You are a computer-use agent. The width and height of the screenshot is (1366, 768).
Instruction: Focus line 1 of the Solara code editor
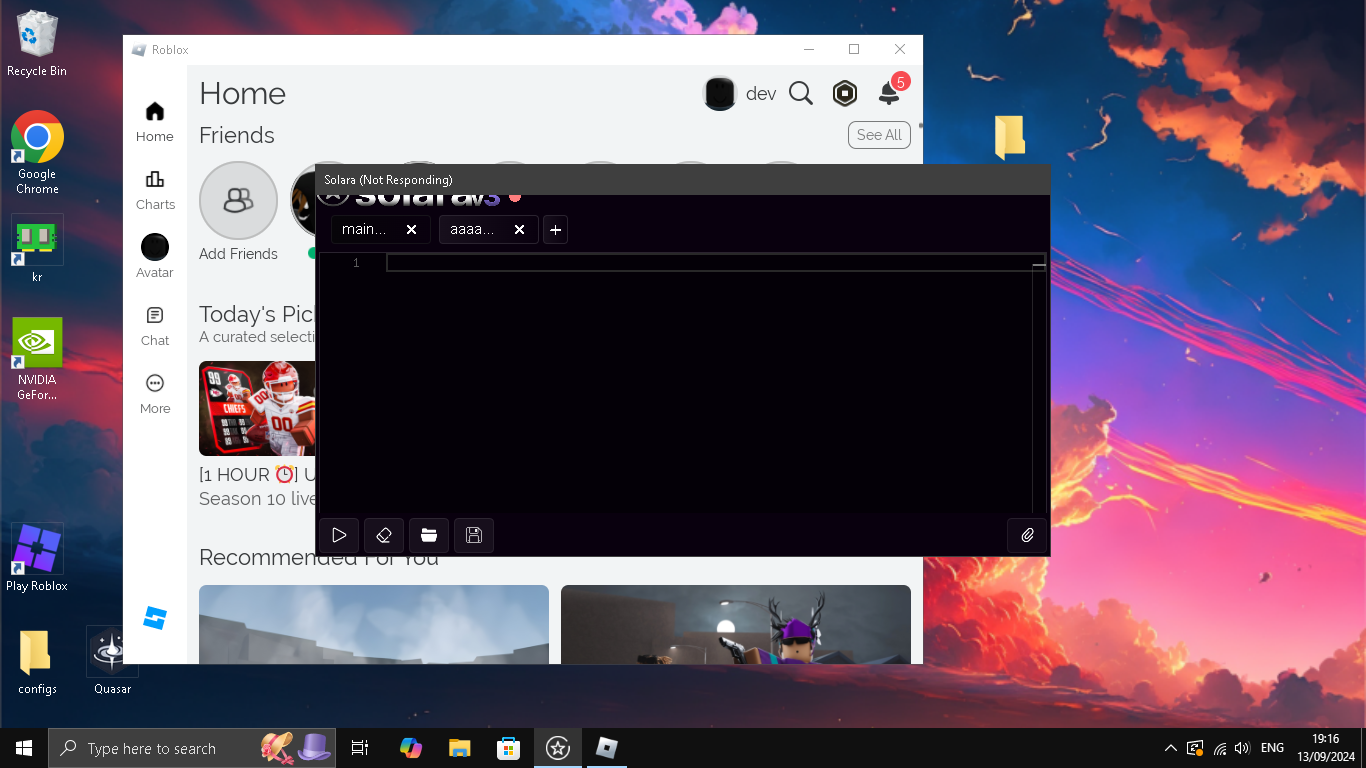click(x=715, y=263)
